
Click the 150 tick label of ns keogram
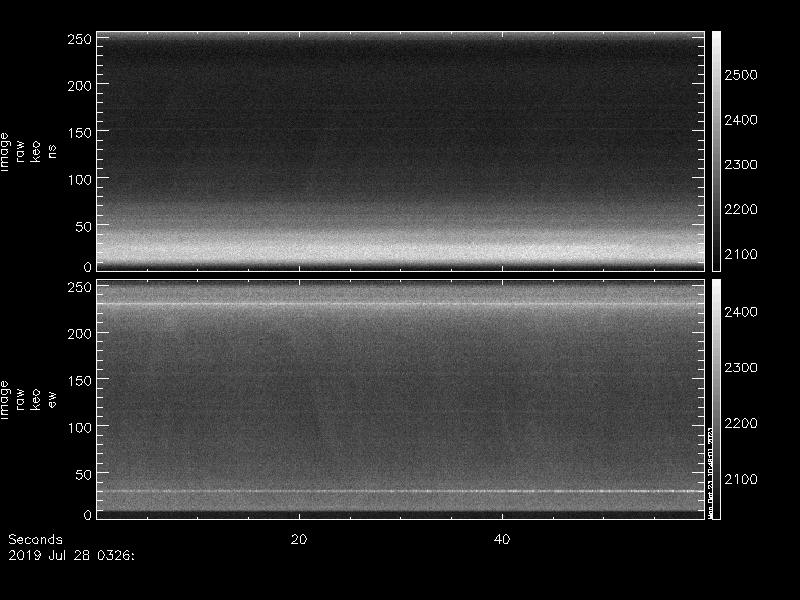(x=80, y=133)
